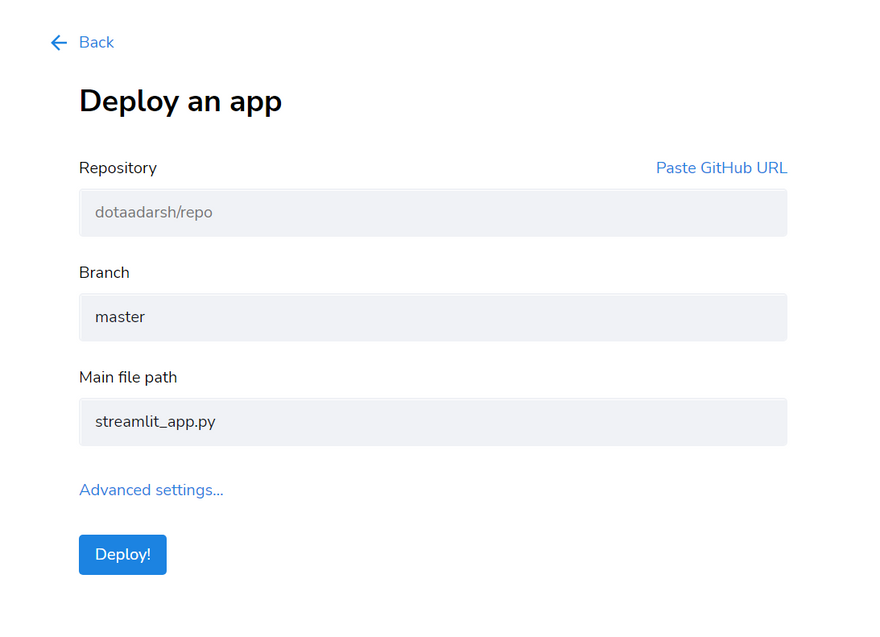Image resolution: width=880 pixels, height=637 pixels.
Task: Place cursor on the master branch text
Action: coord(120,317)
